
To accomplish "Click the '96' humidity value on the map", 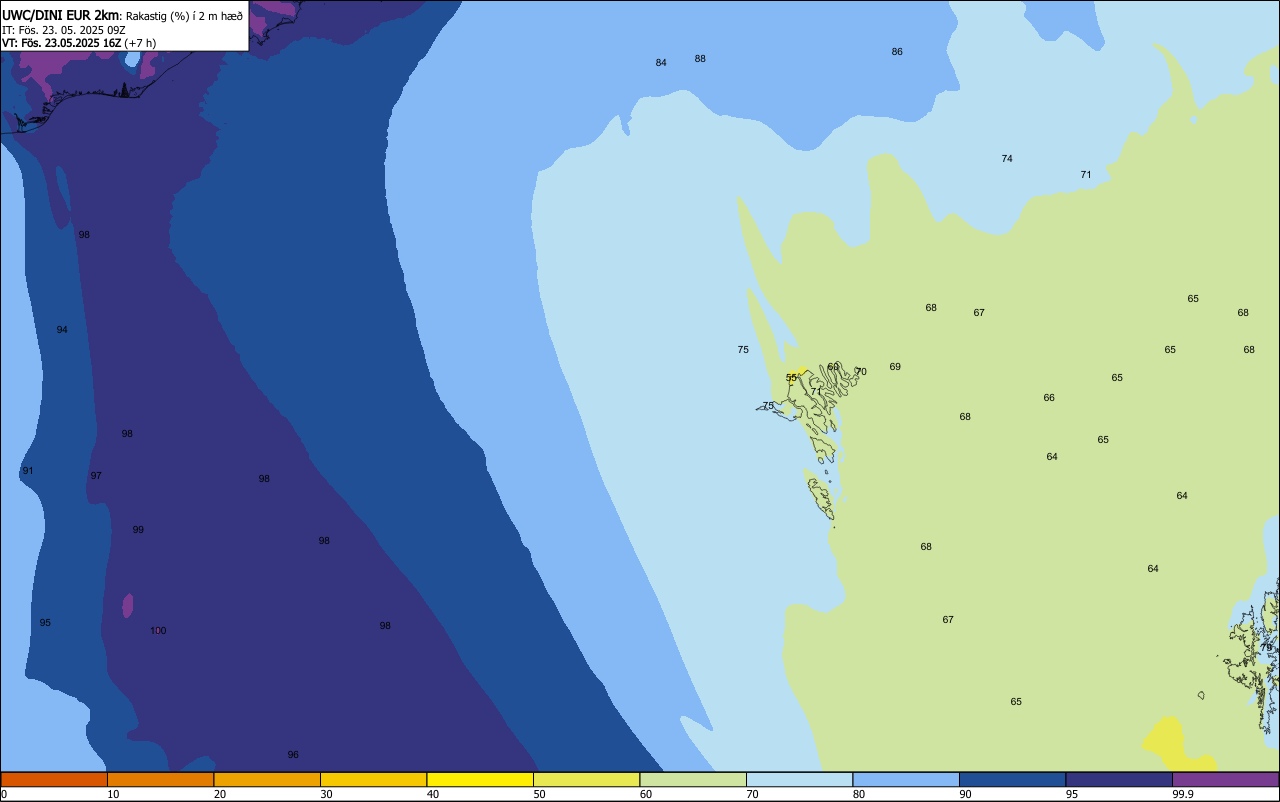I will pos(293,755).
